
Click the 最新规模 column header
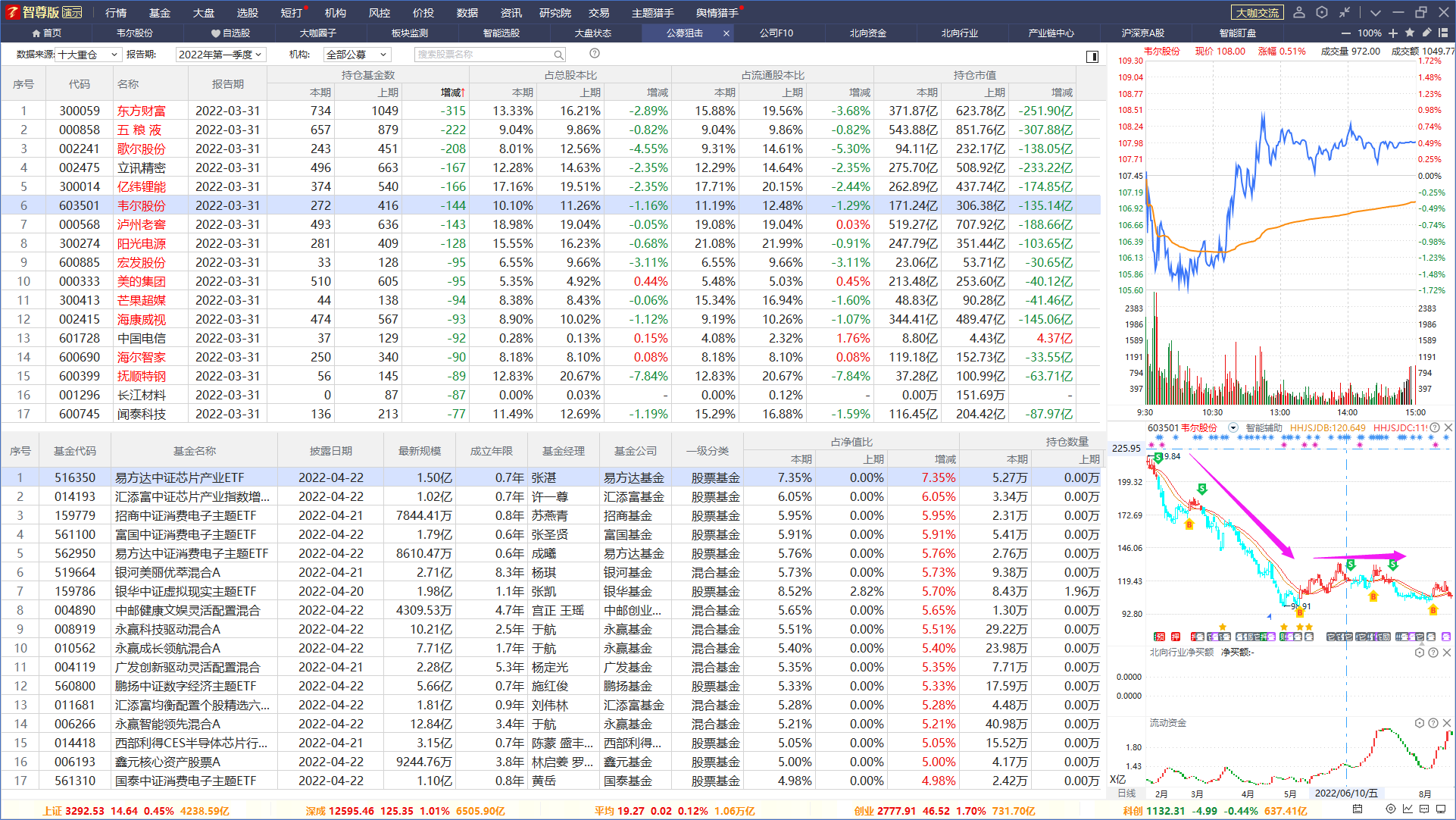click(x=420, y=451)
